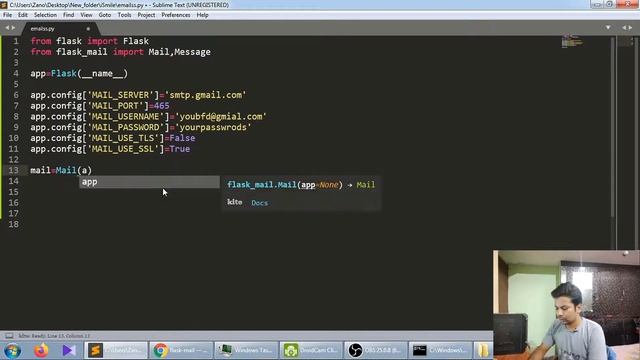
Task: Click the 465 port value
Action: pos(162,106)
